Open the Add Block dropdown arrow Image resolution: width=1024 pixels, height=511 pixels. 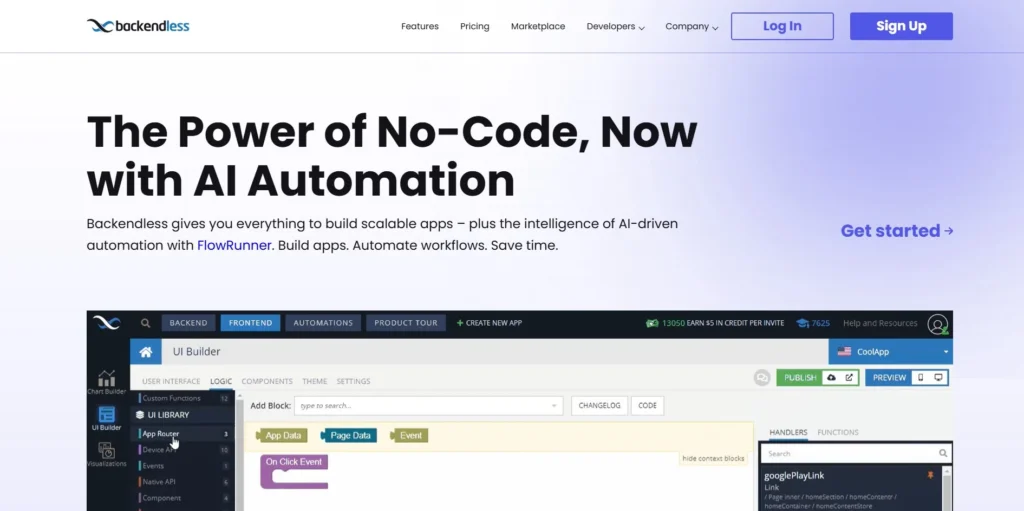(554, 406)
